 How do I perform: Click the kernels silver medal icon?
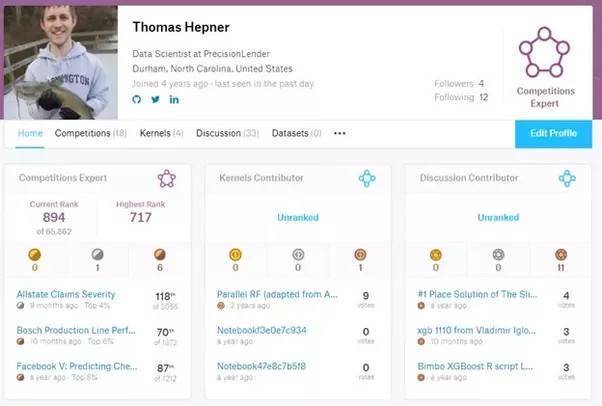click(298, 255)
